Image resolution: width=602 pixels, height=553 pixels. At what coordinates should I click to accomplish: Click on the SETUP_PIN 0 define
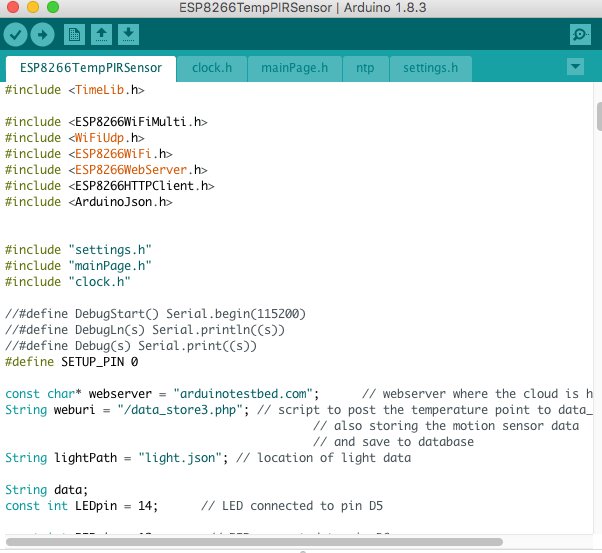tap(71, 362)
